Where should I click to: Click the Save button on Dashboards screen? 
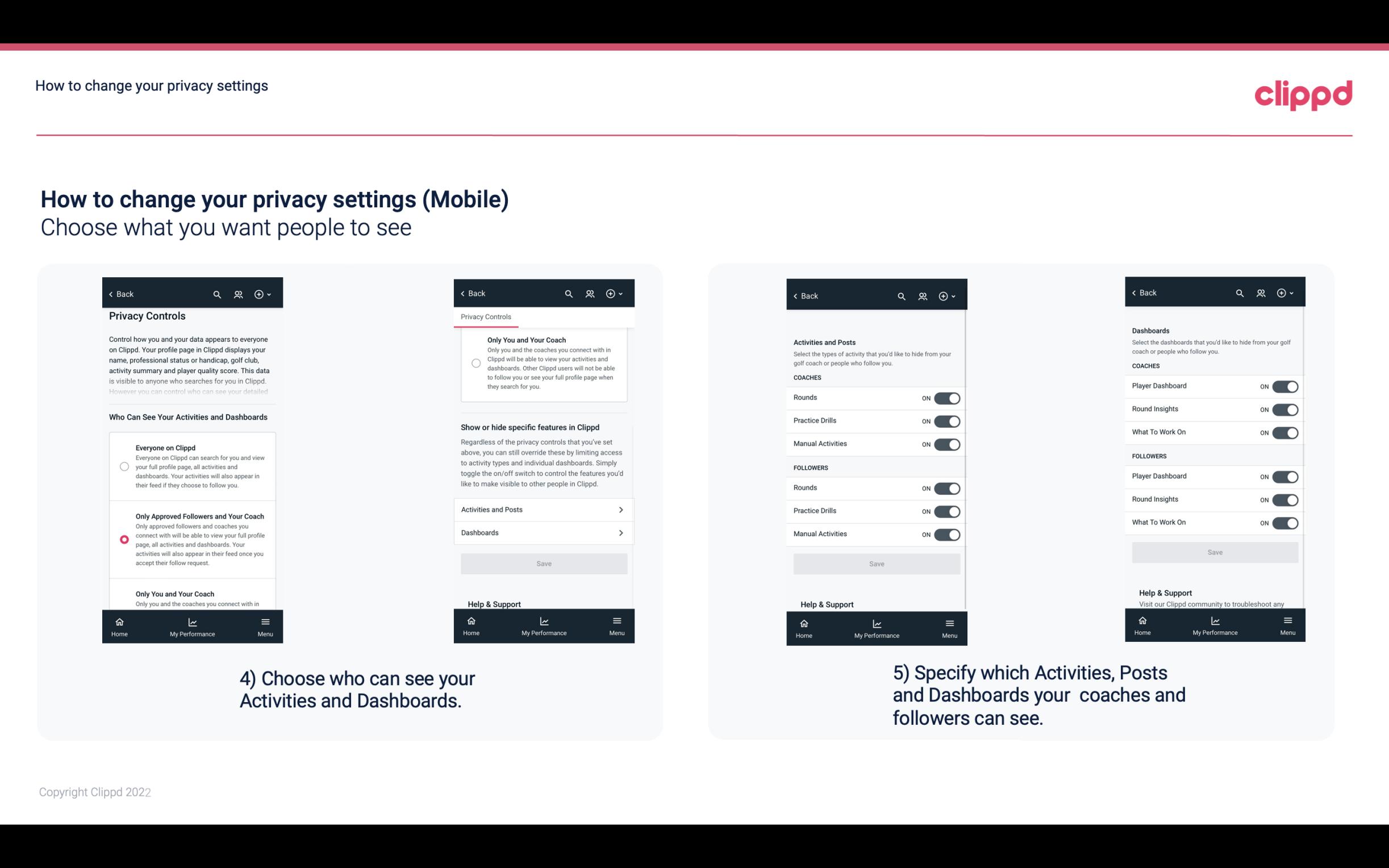pyautogui.click(x=1214, y=552)
